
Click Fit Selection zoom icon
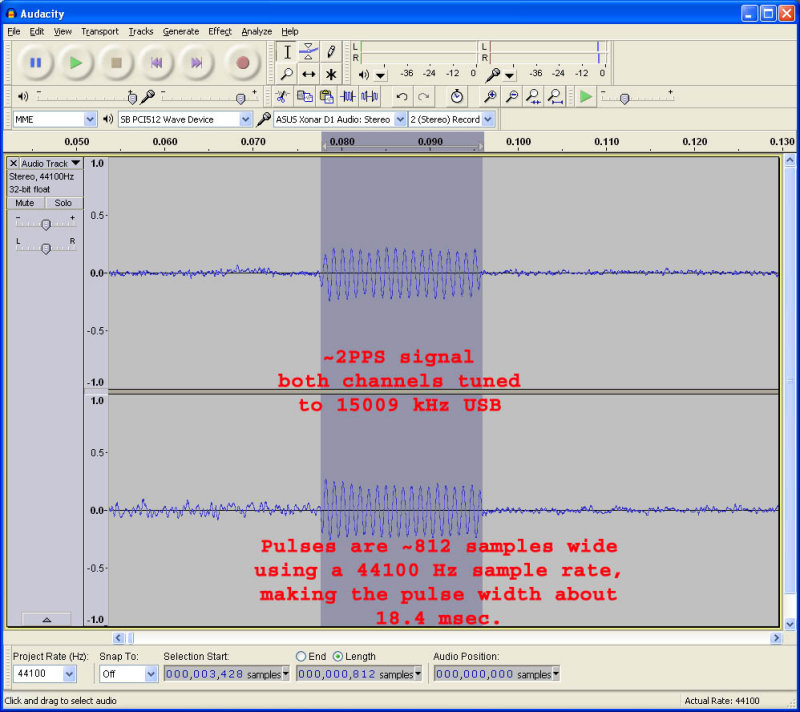tap(534, 96)
